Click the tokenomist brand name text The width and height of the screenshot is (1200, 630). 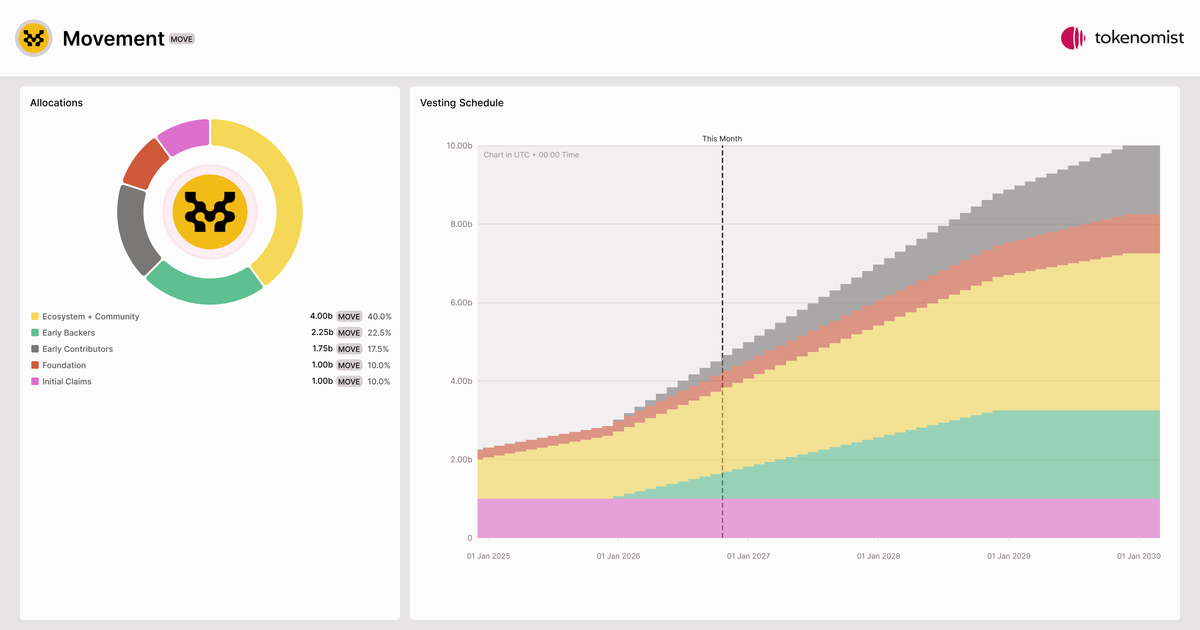click(x=1139, y=38)
